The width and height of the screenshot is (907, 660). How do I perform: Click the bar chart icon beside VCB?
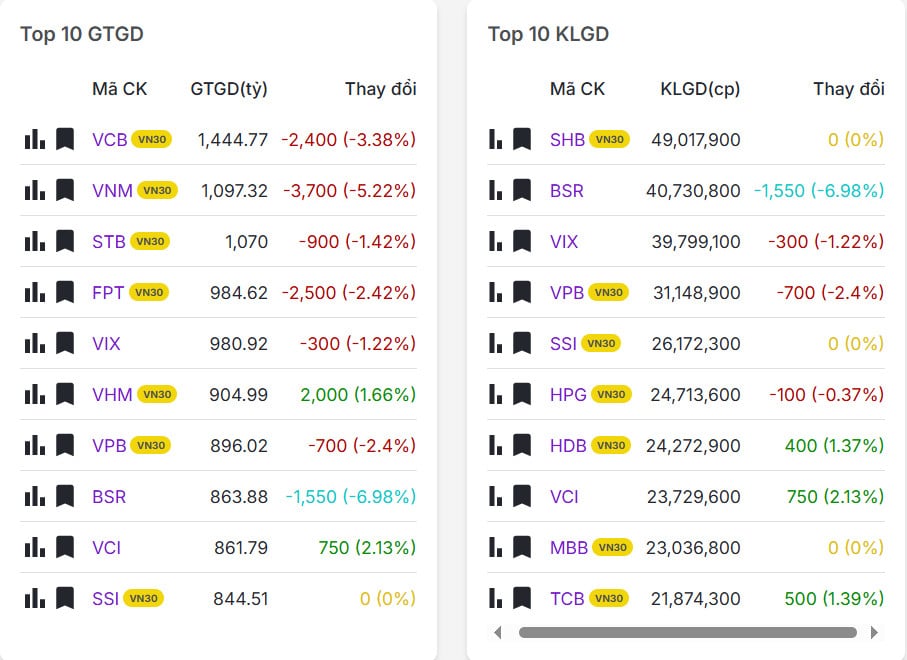[33, 140]
